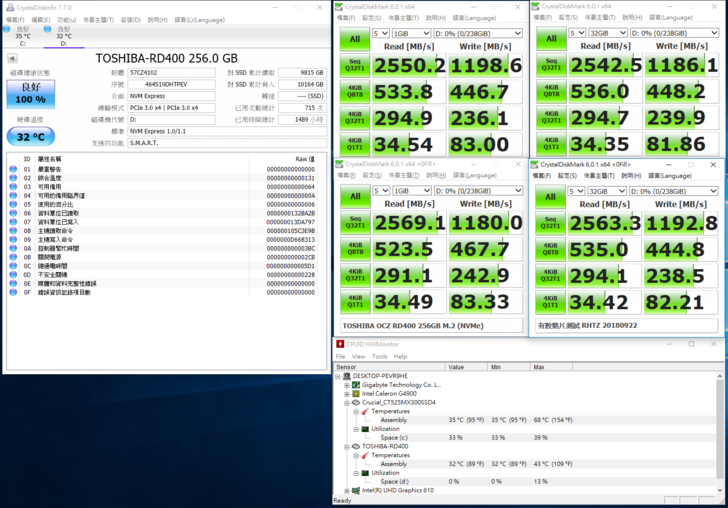Viewport: 728px width, 508px height.
Task: Click the 良好 100% health status badge
Action: 31,93
